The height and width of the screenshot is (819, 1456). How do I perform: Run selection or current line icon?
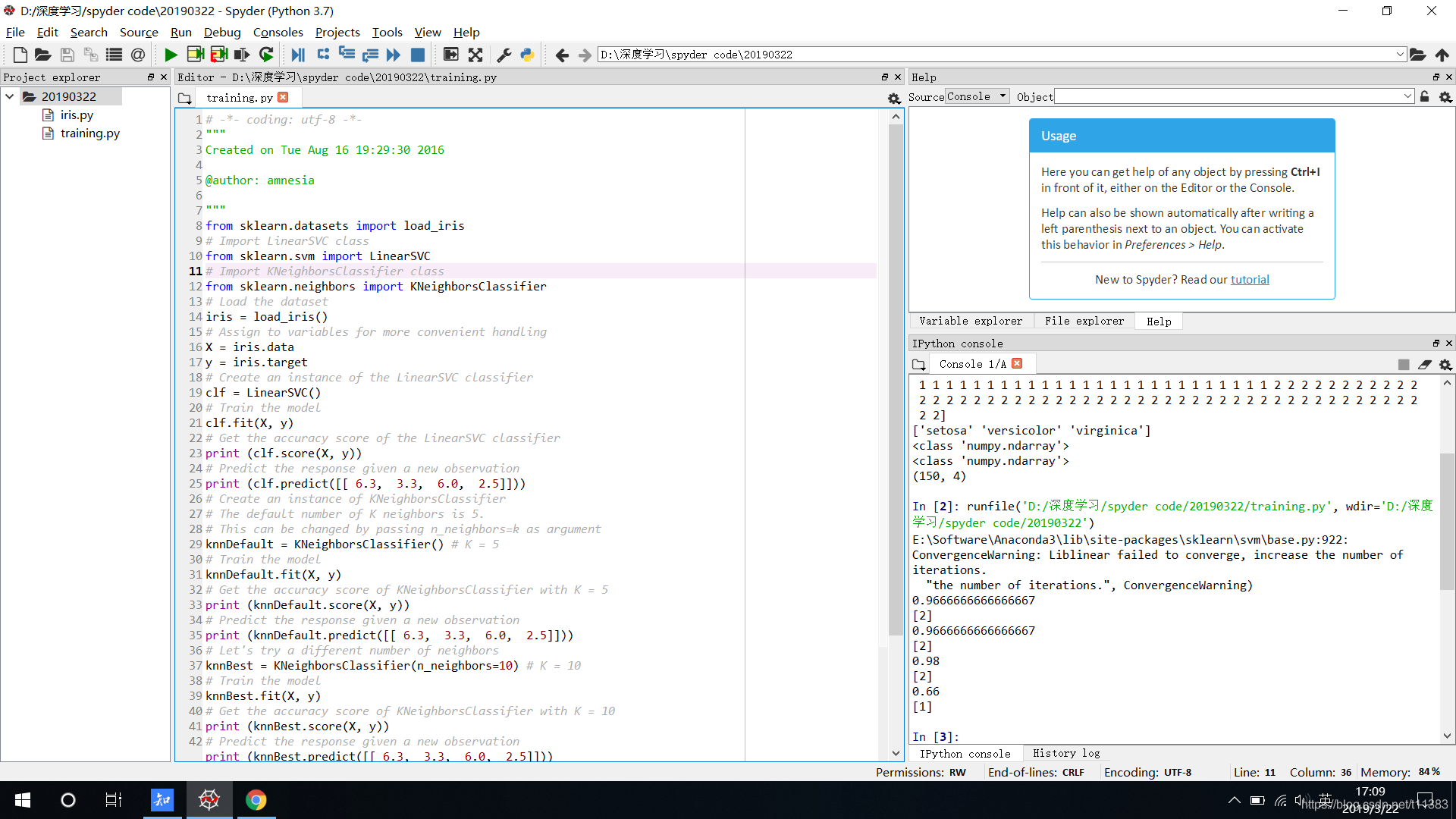coord(242,55)
